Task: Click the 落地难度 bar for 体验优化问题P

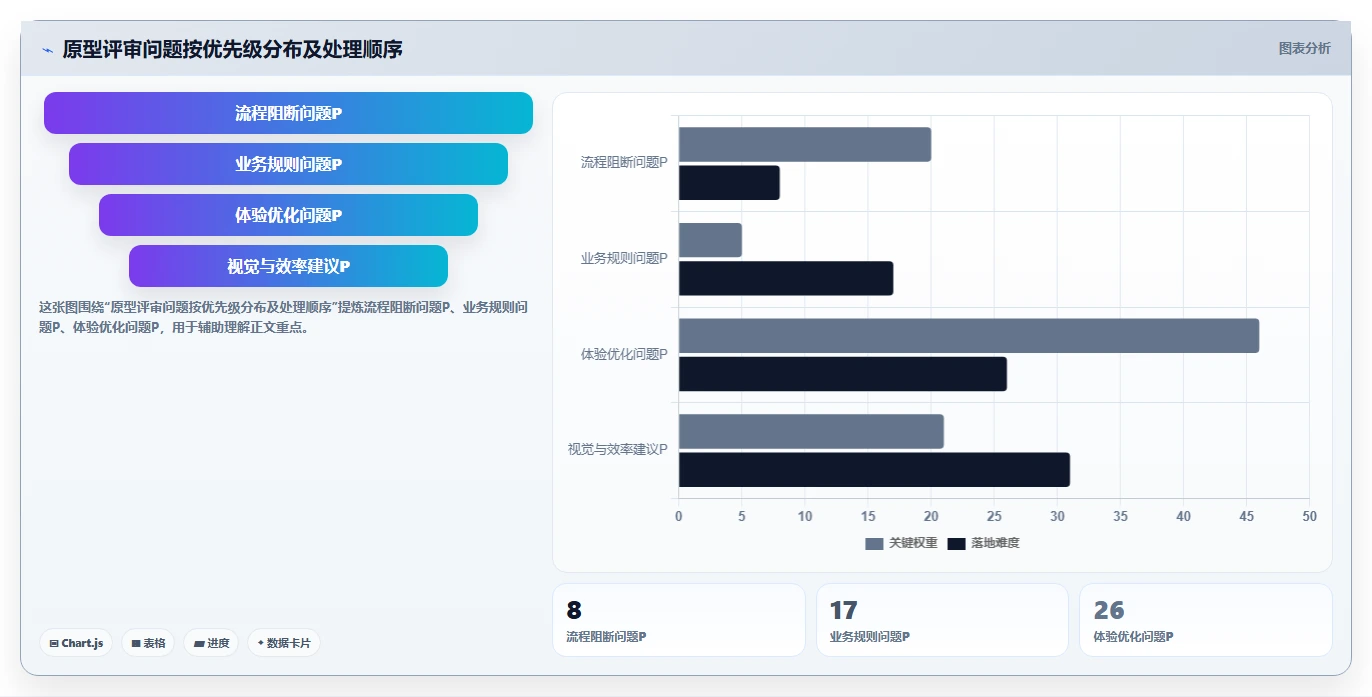Action: pos(843,374)
